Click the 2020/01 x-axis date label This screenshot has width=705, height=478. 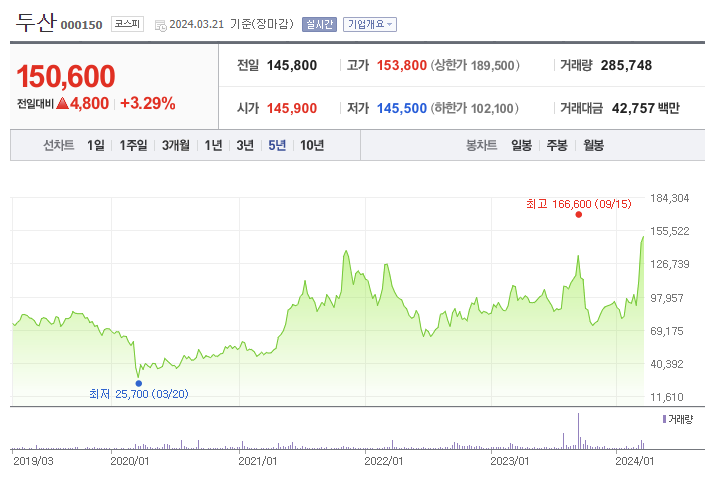pos(129,461)
